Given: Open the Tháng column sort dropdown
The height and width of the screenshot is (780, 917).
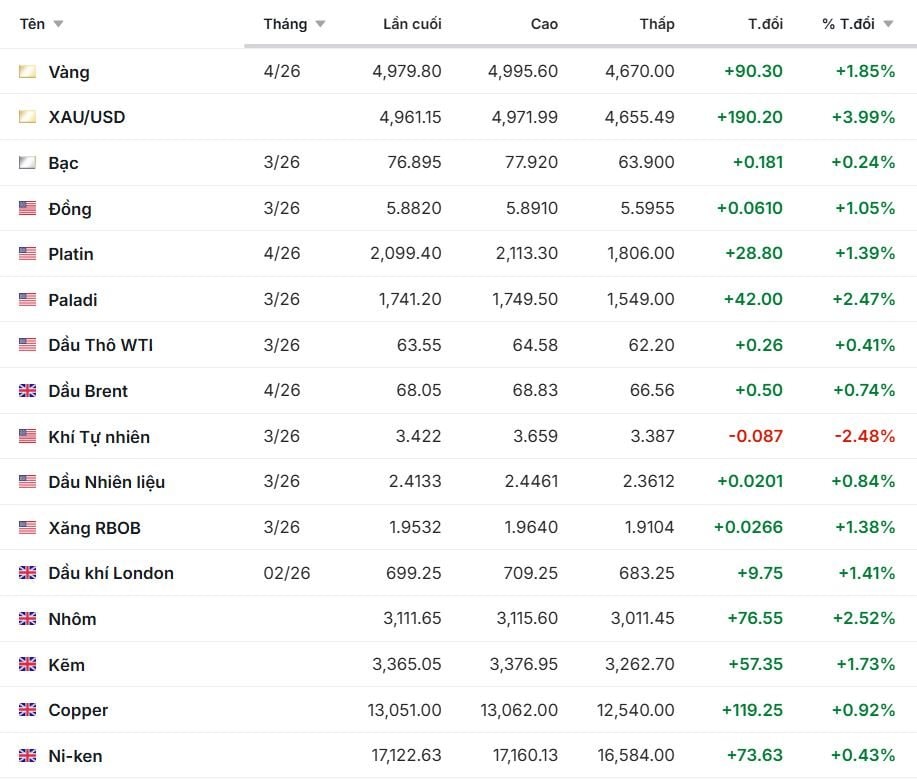Looking at the screenshot, I should [x=320, y=24].
